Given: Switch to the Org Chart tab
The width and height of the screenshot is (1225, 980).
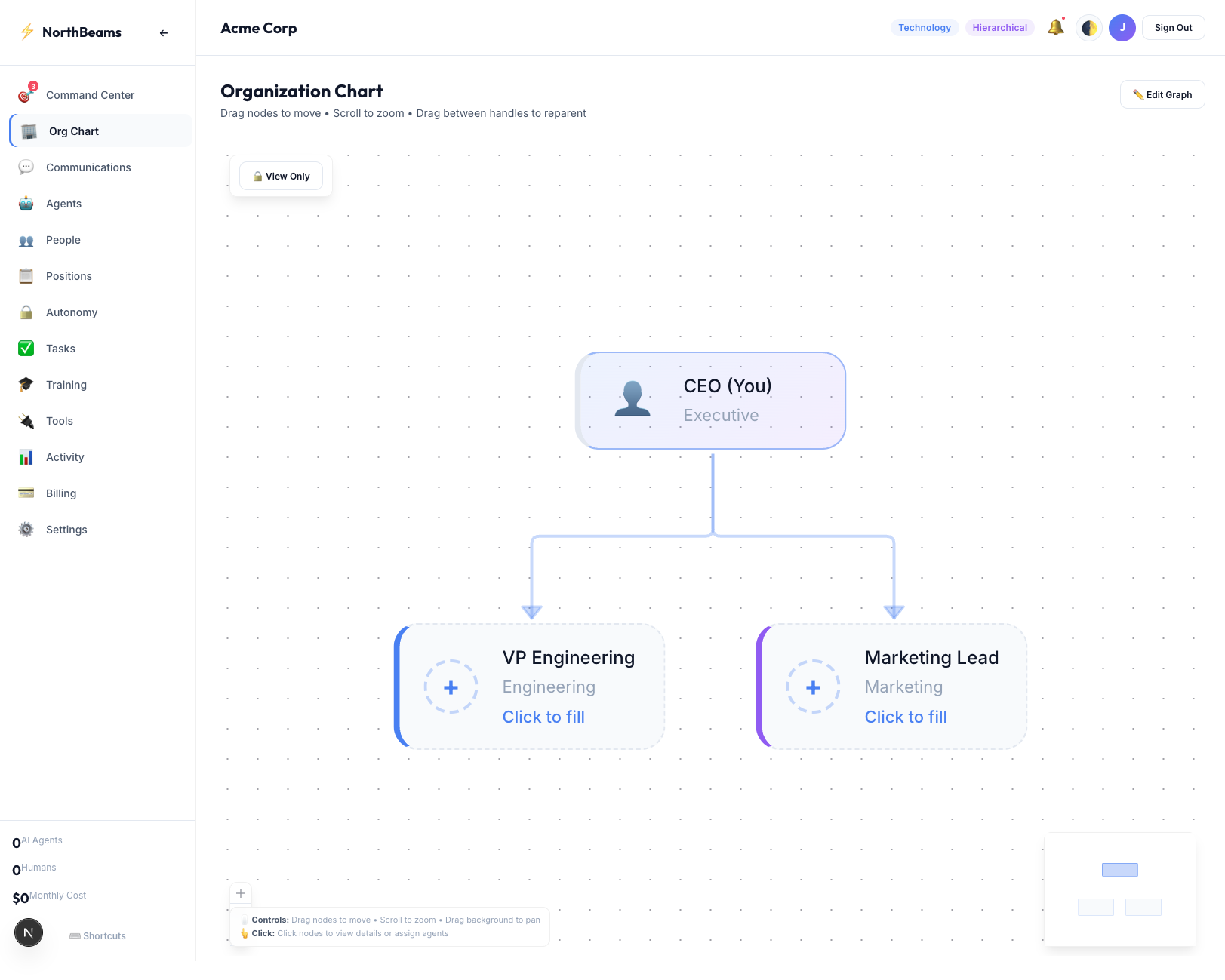Looking at the screenshot, I should (73, 131).
